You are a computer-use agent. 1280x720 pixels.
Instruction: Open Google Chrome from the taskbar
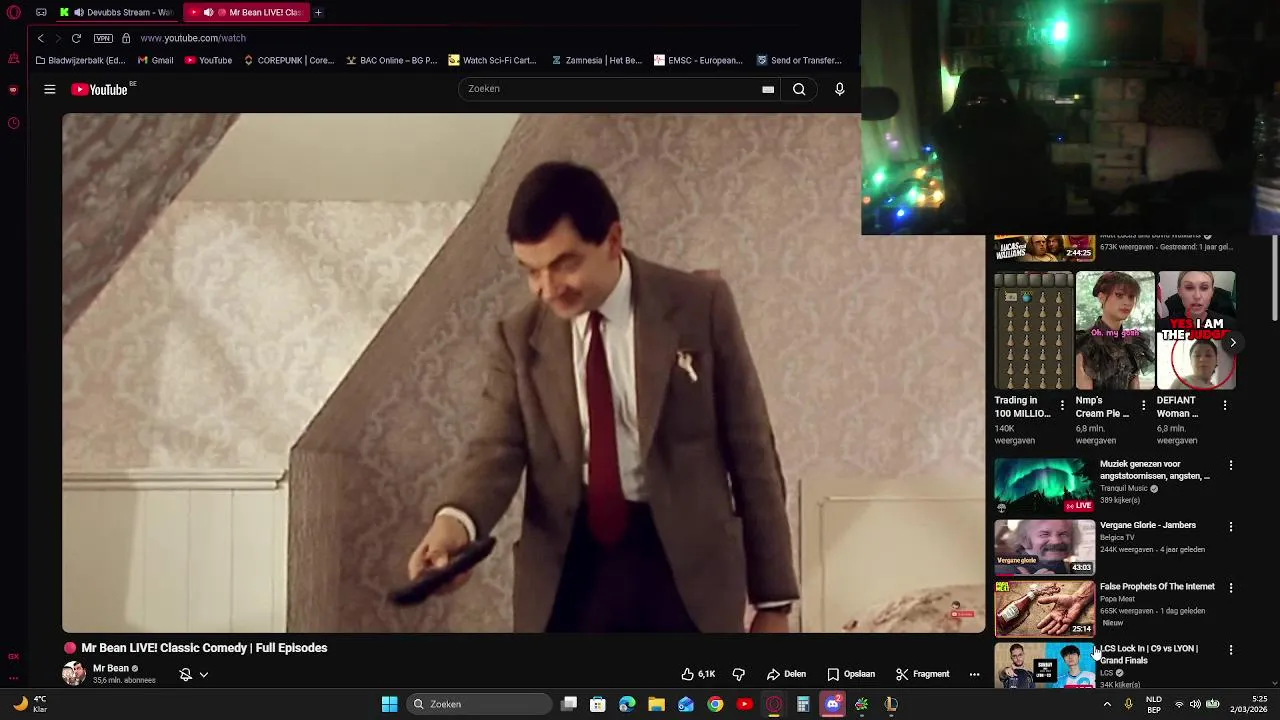[715, 704]
